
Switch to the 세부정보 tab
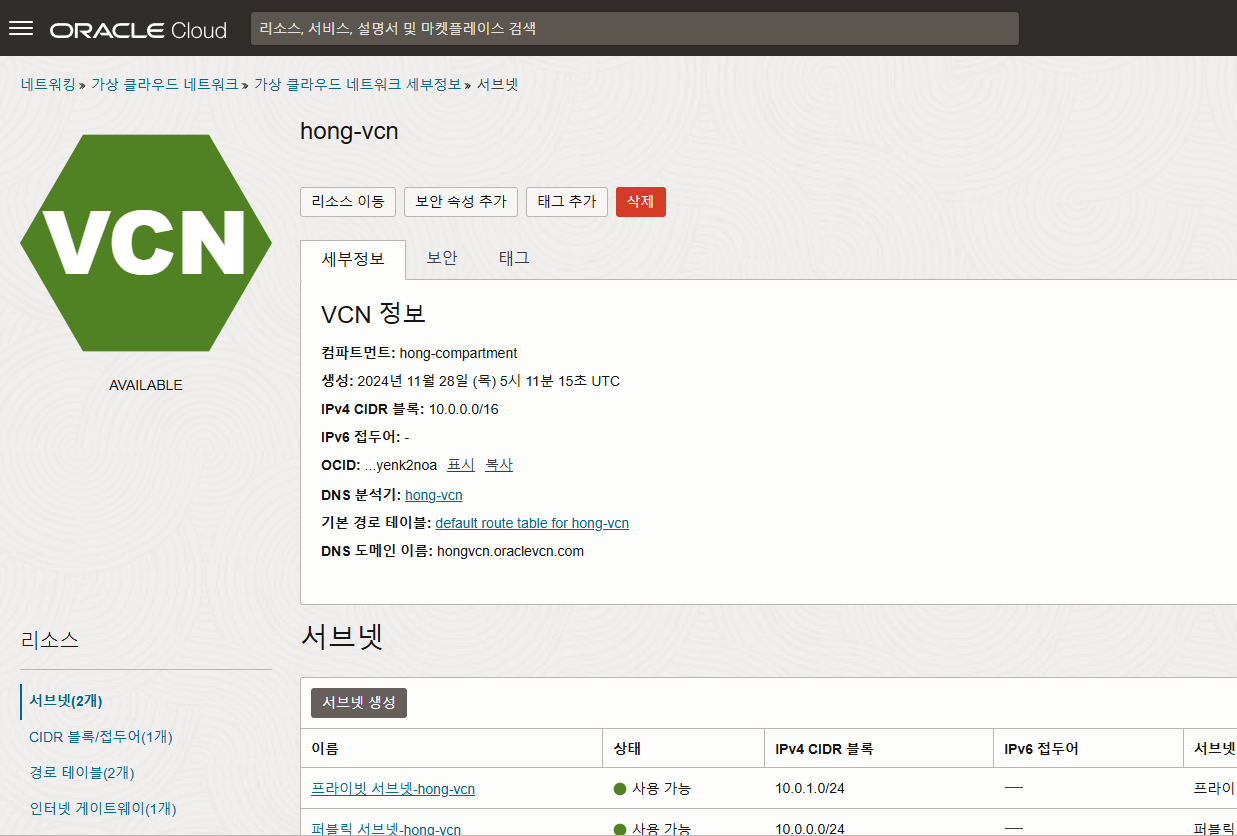(353, 259)
